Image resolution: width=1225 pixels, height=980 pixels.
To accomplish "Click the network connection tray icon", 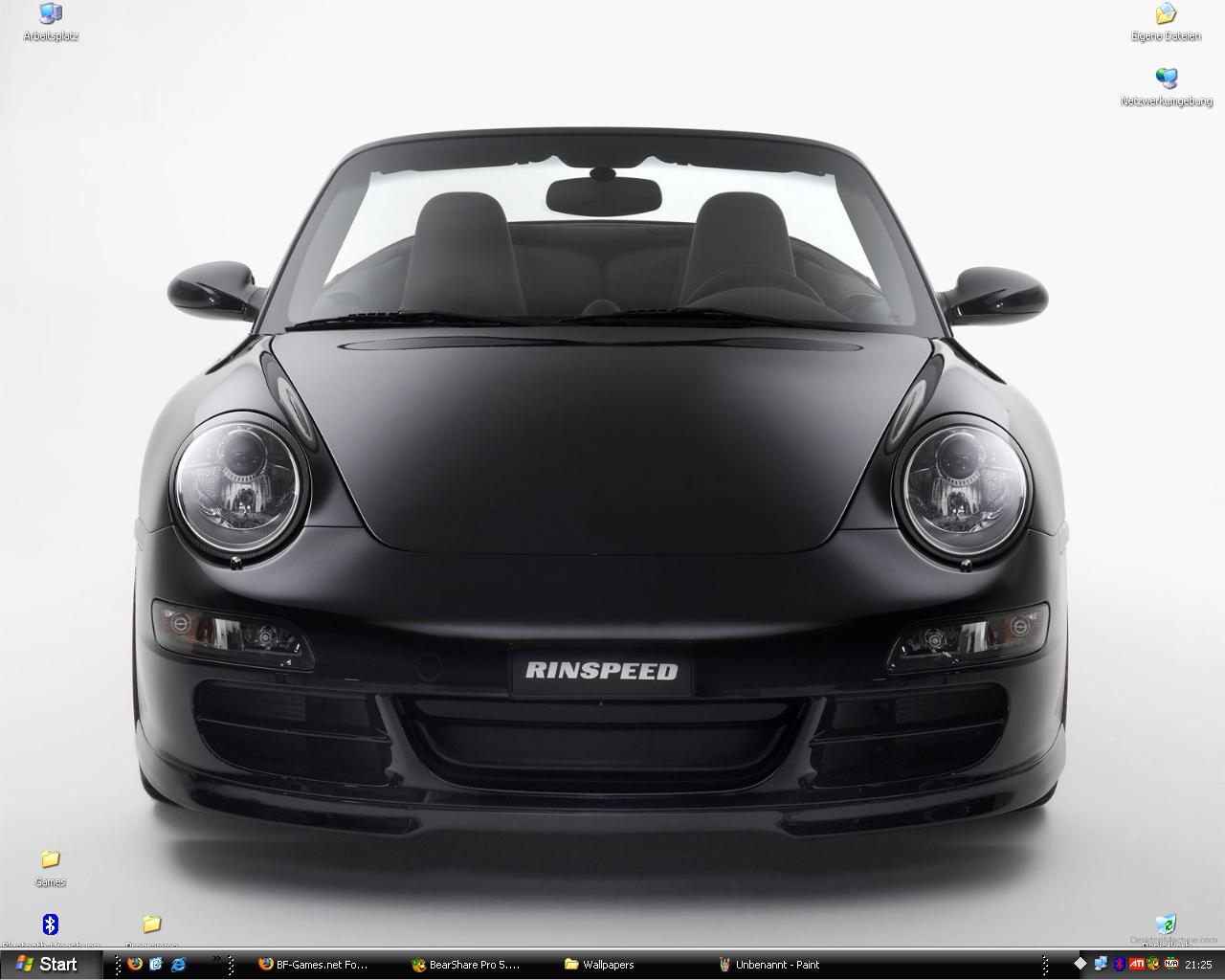I will click(1101, 964).
